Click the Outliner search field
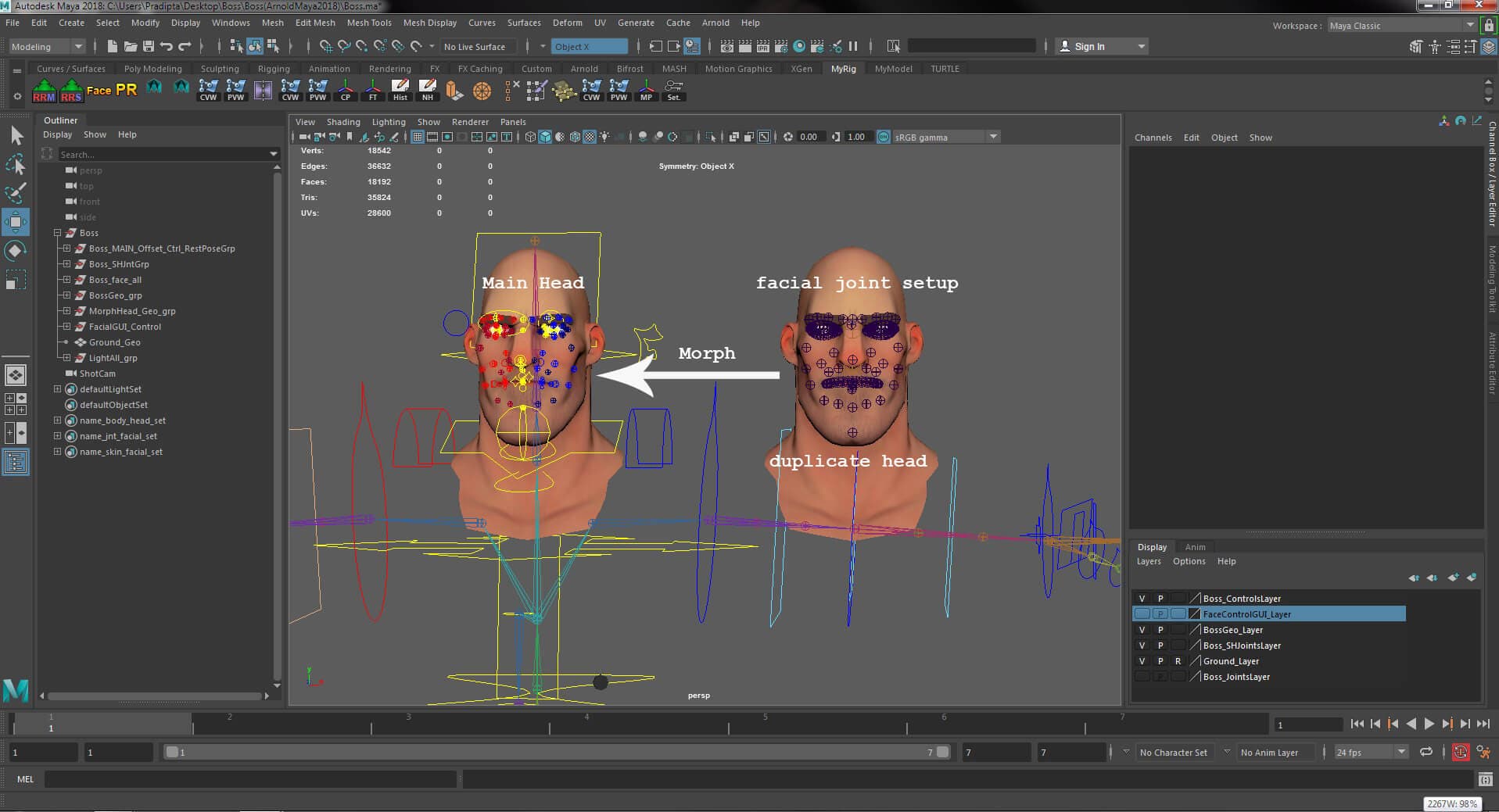Image resolution: width=1499 pixels, height=812 pixels. click(x=164, y=155)
